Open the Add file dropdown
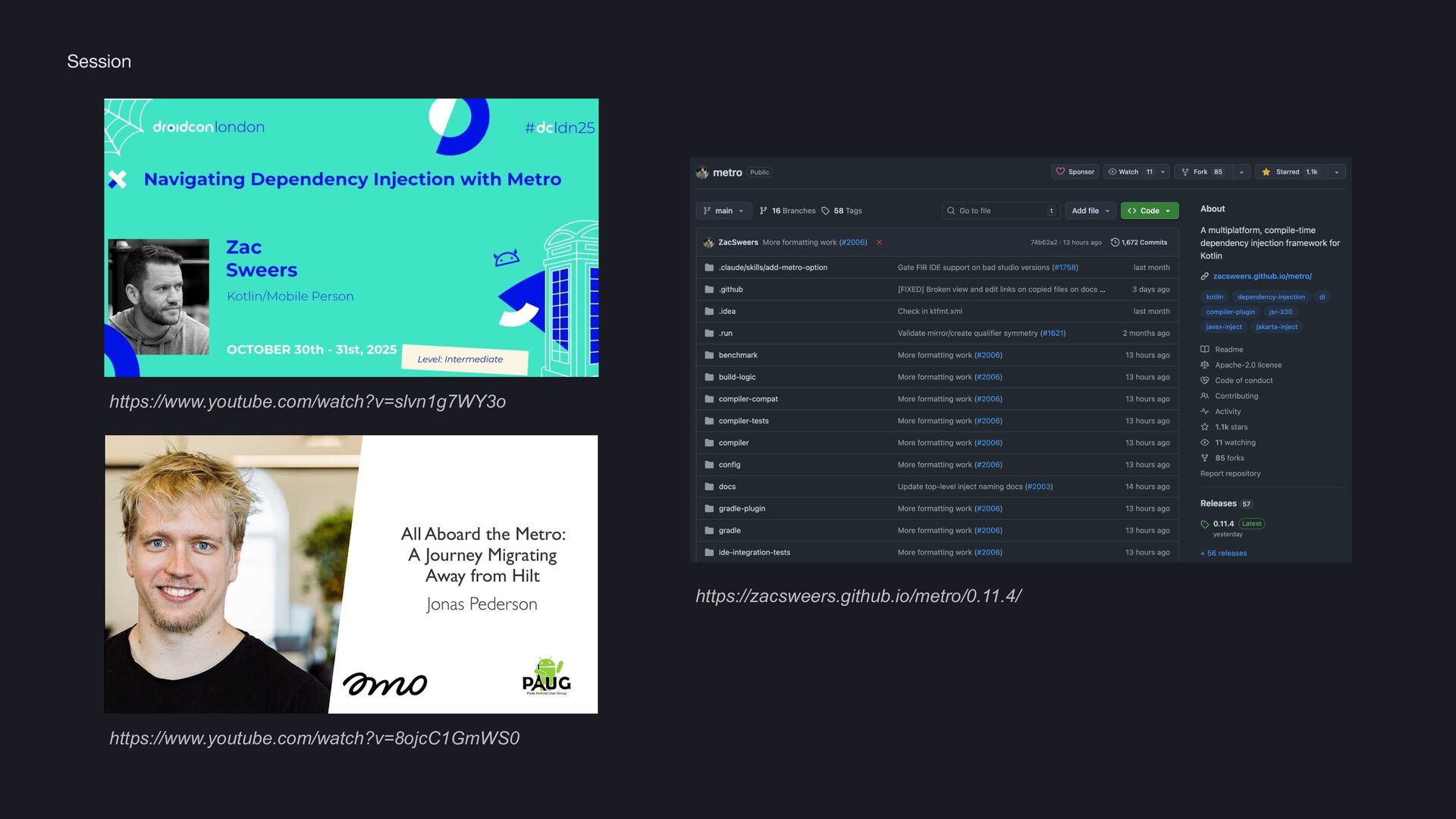The width and height of the screenshot is (1456, 819). [1090, 211]
